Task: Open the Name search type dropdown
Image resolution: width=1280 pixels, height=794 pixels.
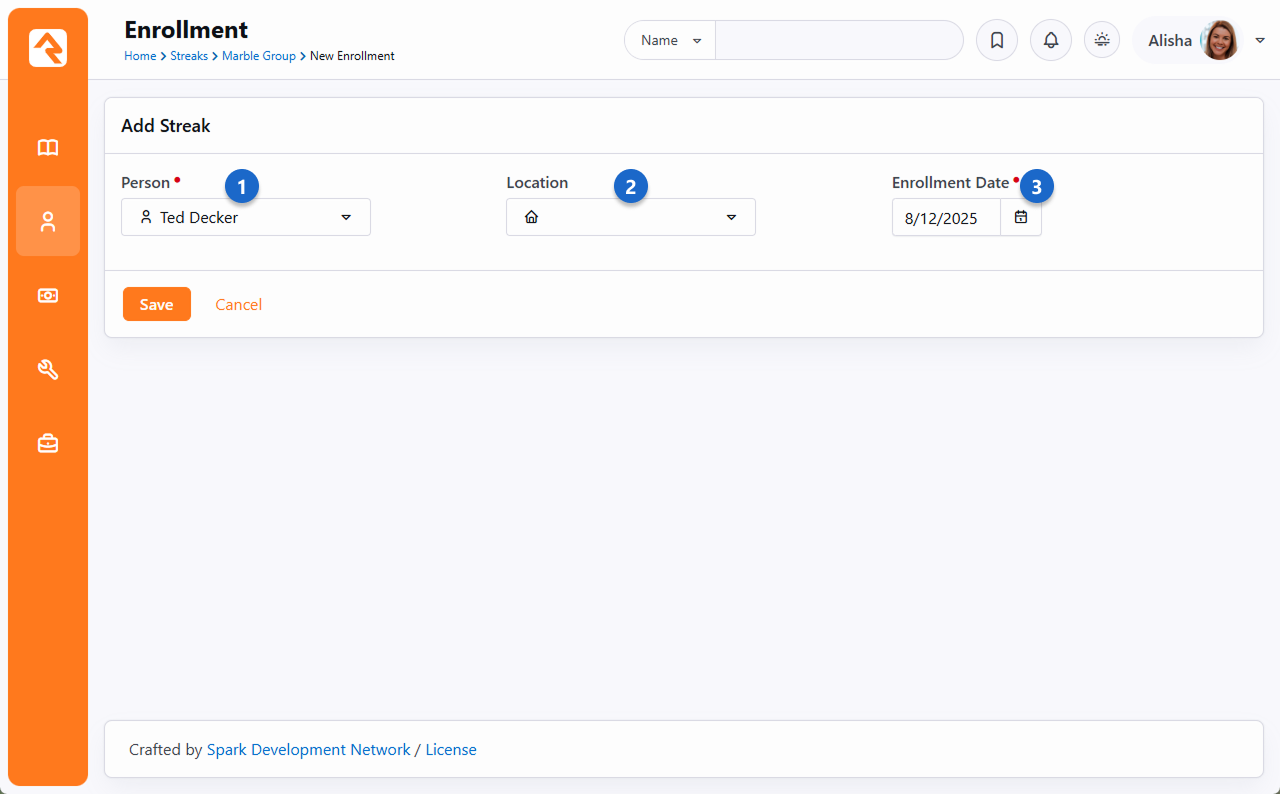Action: click(x=670, y=41)
